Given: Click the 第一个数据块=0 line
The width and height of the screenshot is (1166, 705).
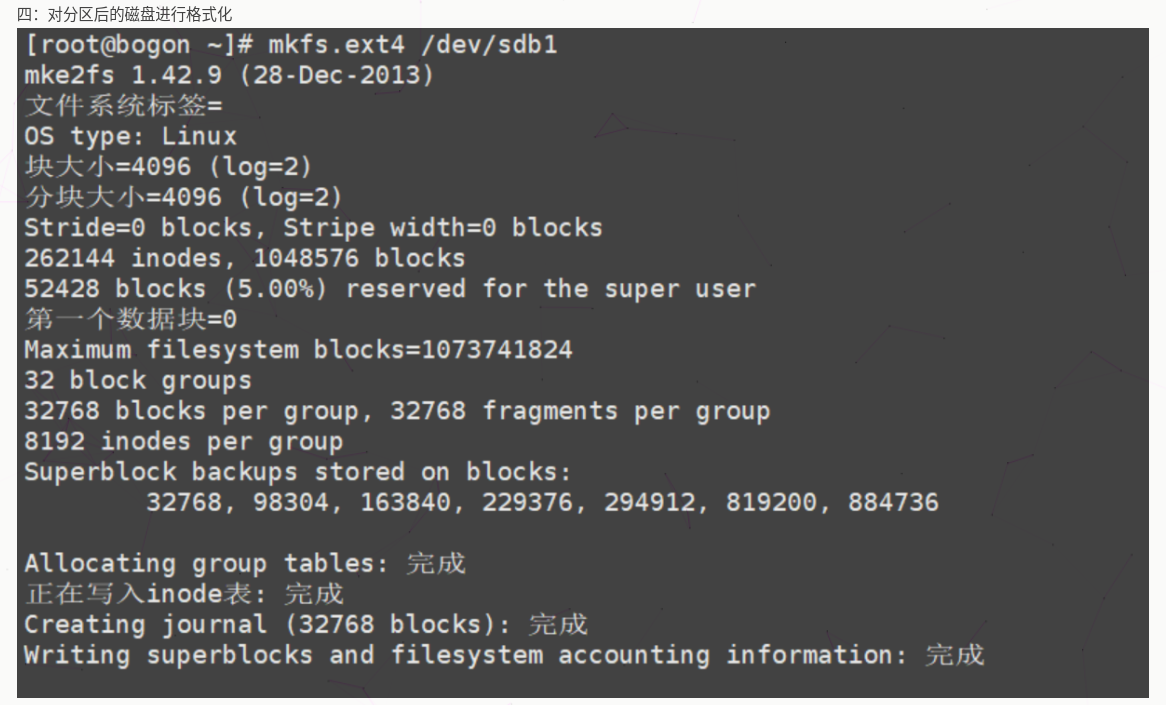Looking at the screenshot, I should pos(130,320).
